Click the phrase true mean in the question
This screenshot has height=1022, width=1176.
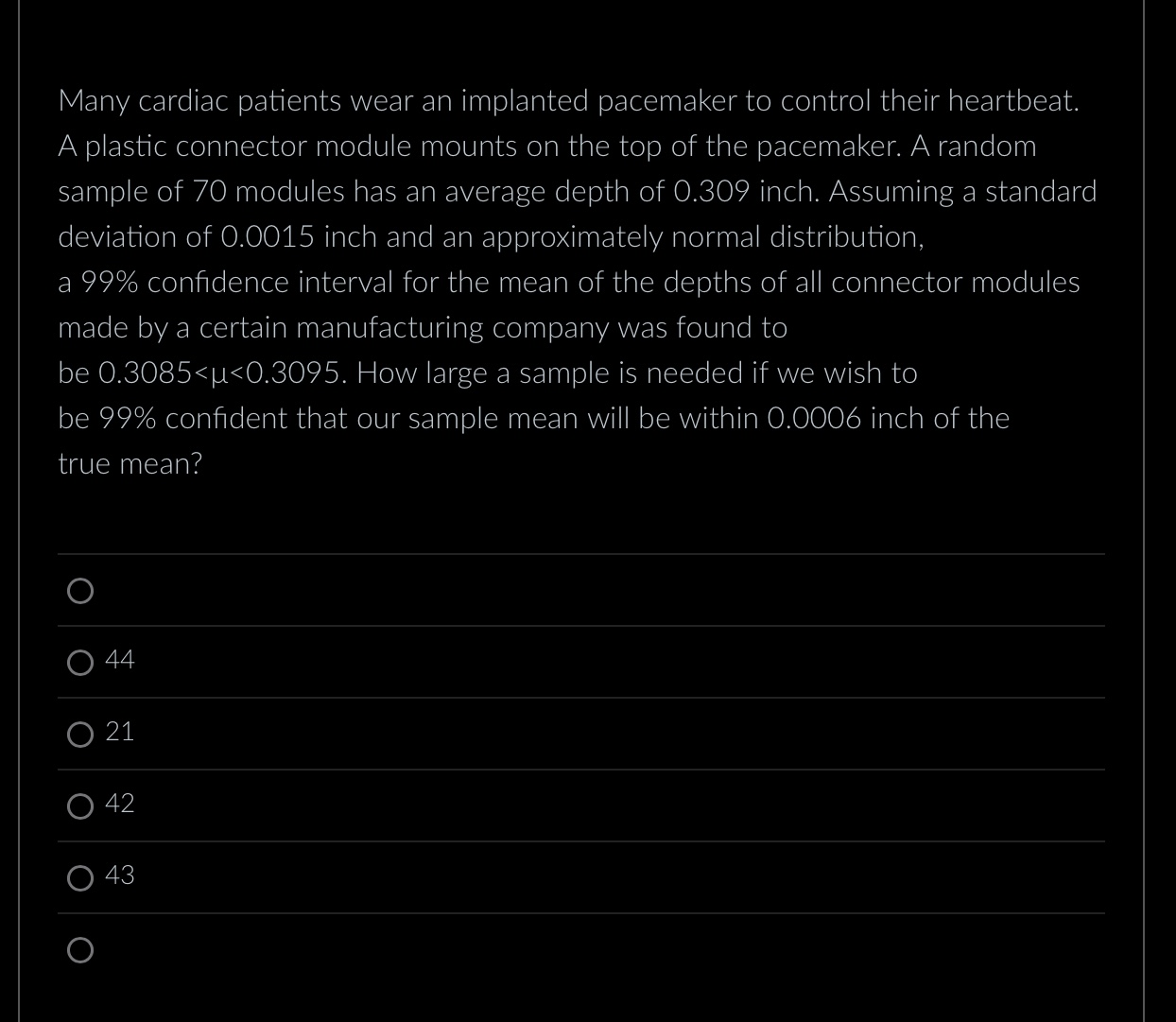coord(129,463)
